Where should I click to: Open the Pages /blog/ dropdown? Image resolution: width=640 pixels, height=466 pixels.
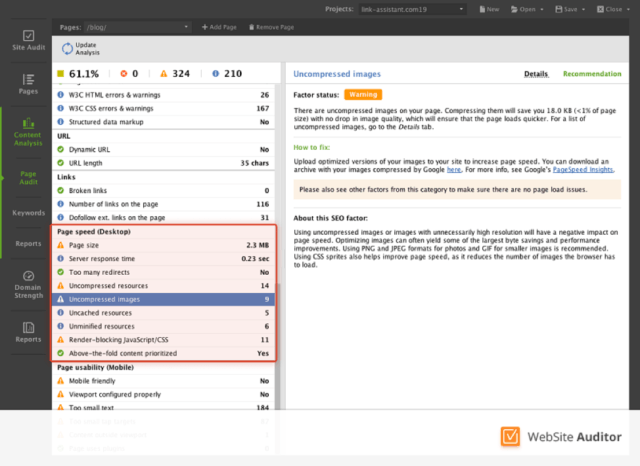(138, 27)
